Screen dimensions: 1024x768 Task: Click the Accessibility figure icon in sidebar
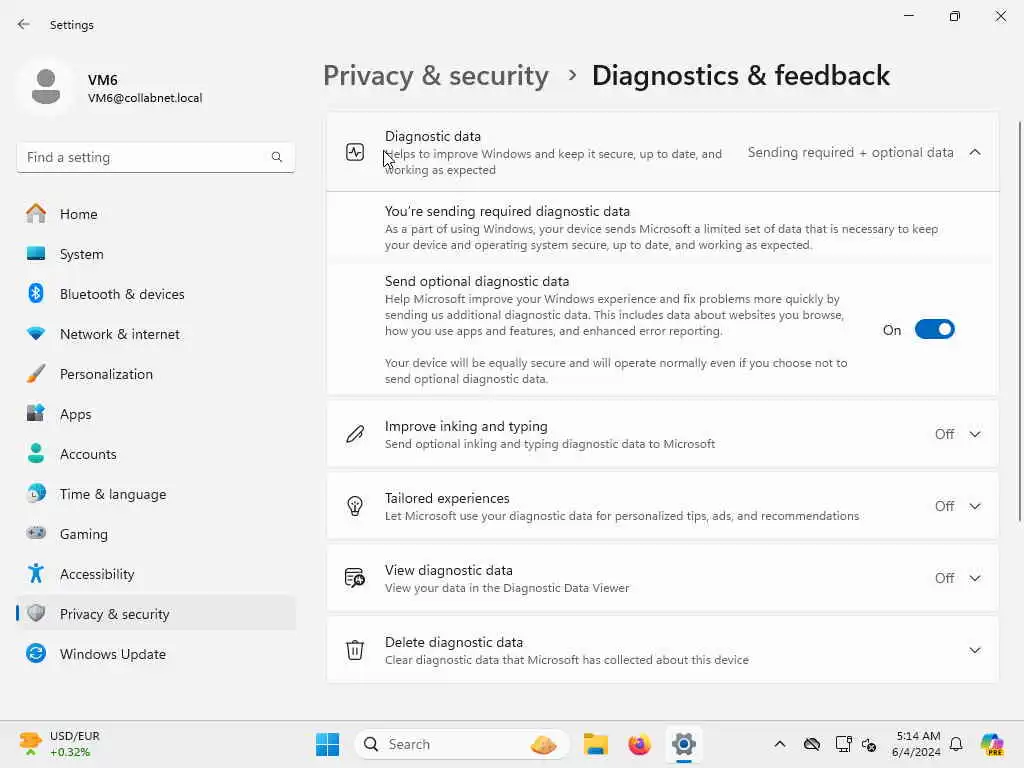tap(36, 573)
